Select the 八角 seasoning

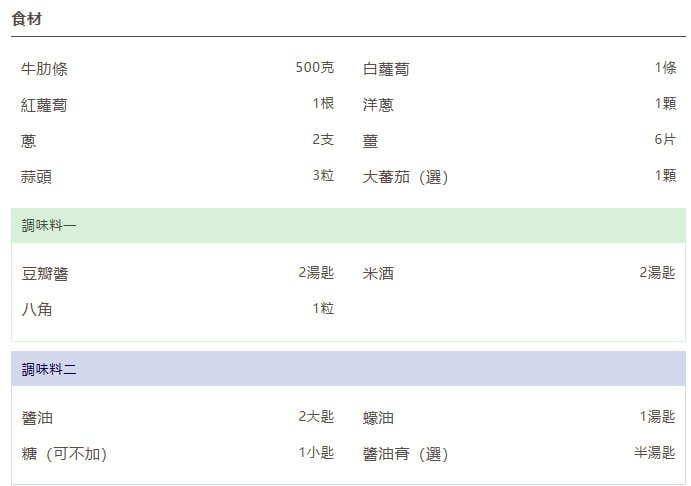point(36,310)
